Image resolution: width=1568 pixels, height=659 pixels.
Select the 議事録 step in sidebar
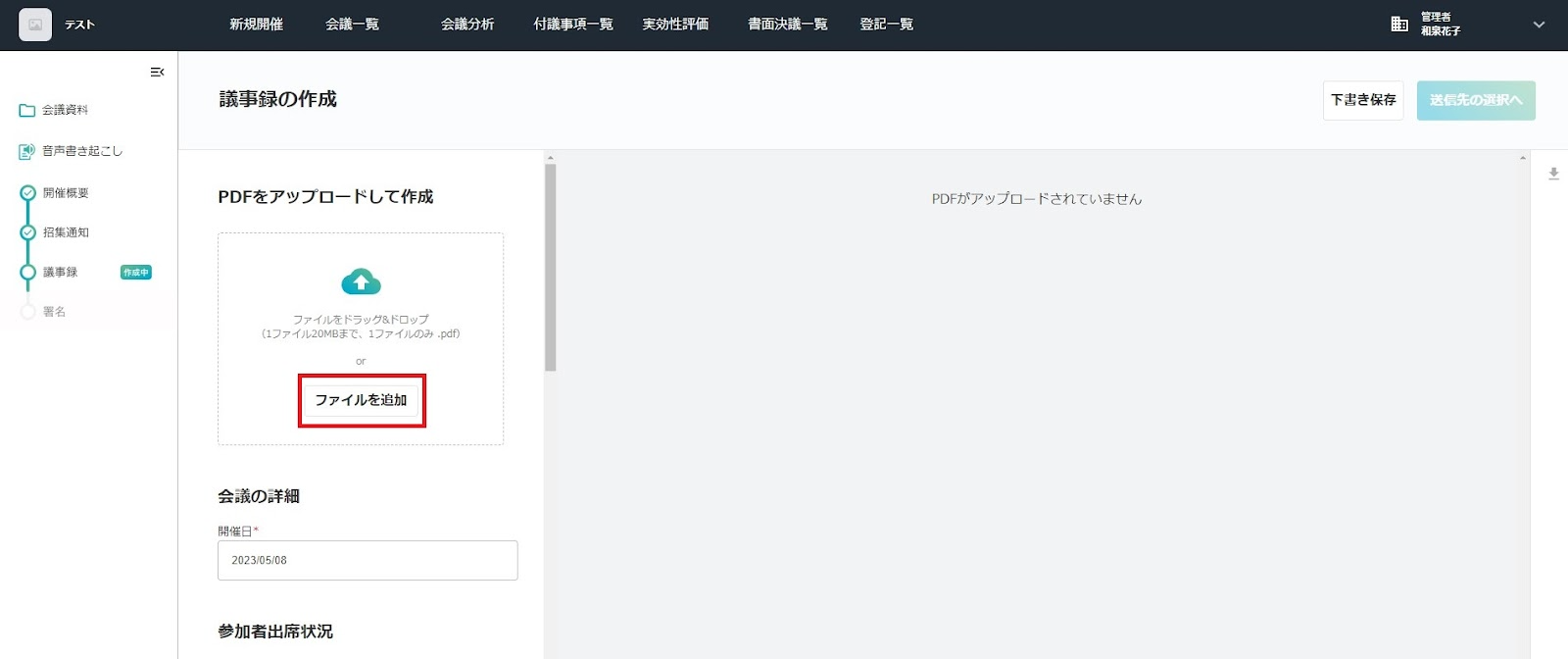pos(60,273)
